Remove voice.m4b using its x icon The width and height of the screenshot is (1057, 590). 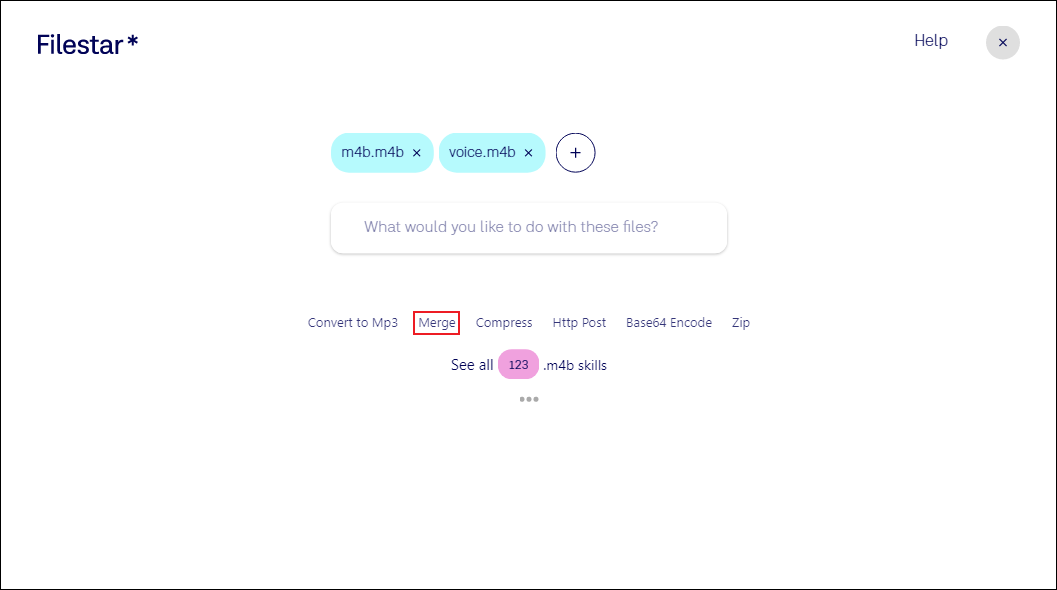528,152
